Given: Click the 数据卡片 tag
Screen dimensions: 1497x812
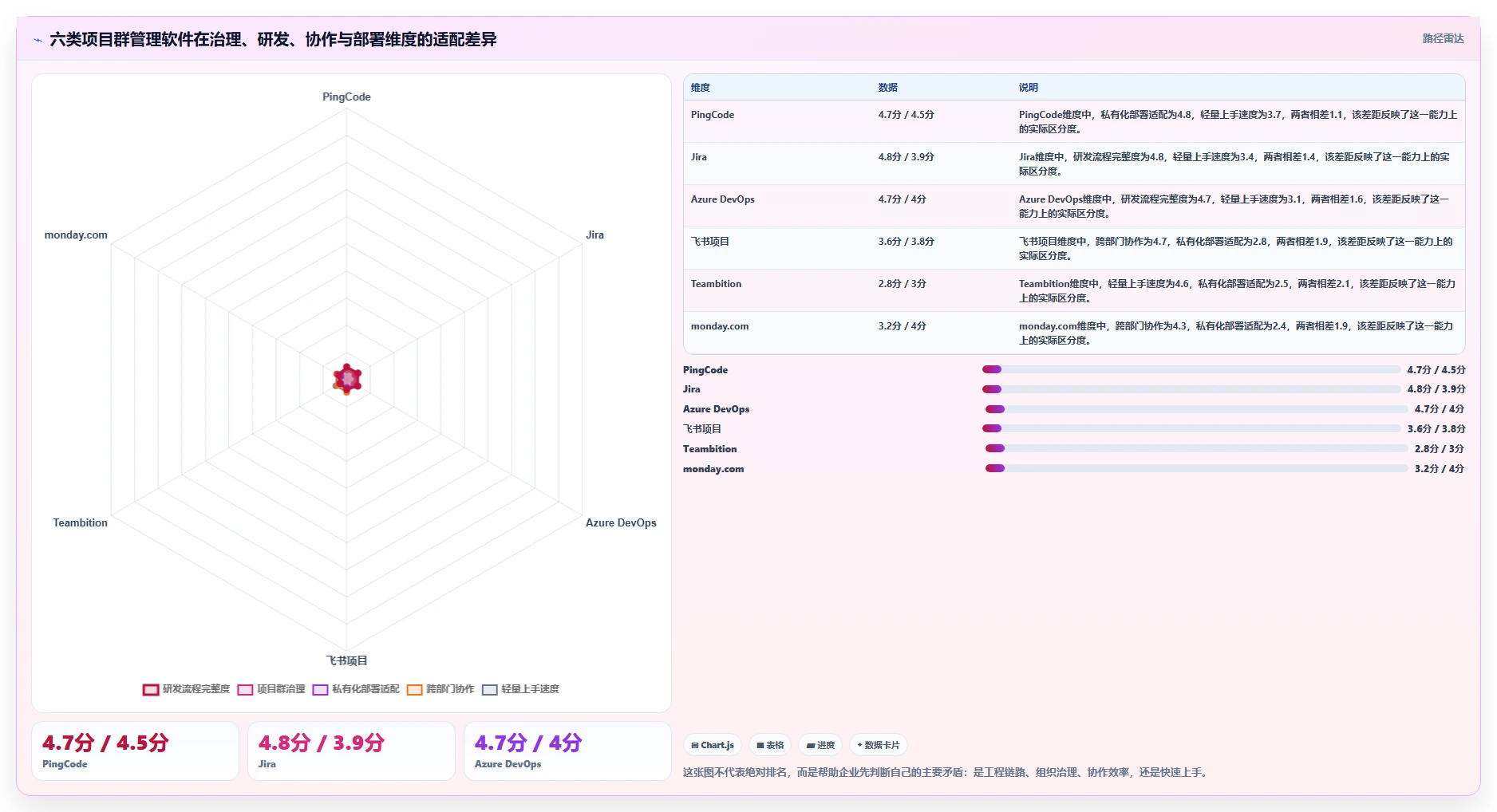Looking at the screenshot, I should pos(879,745).
